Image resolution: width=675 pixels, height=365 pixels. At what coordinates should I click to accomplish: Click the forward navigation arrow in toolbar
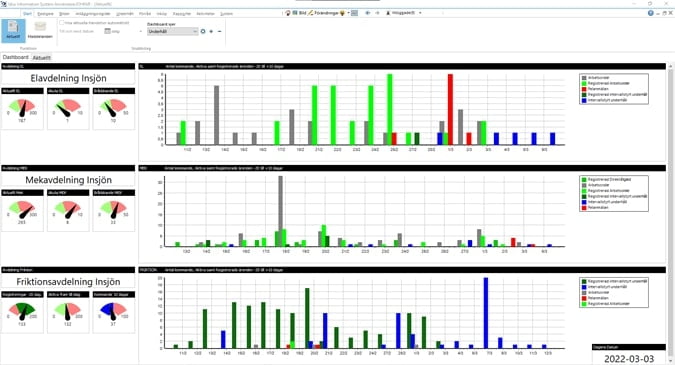pyautogui.click(x=378, y=13)
